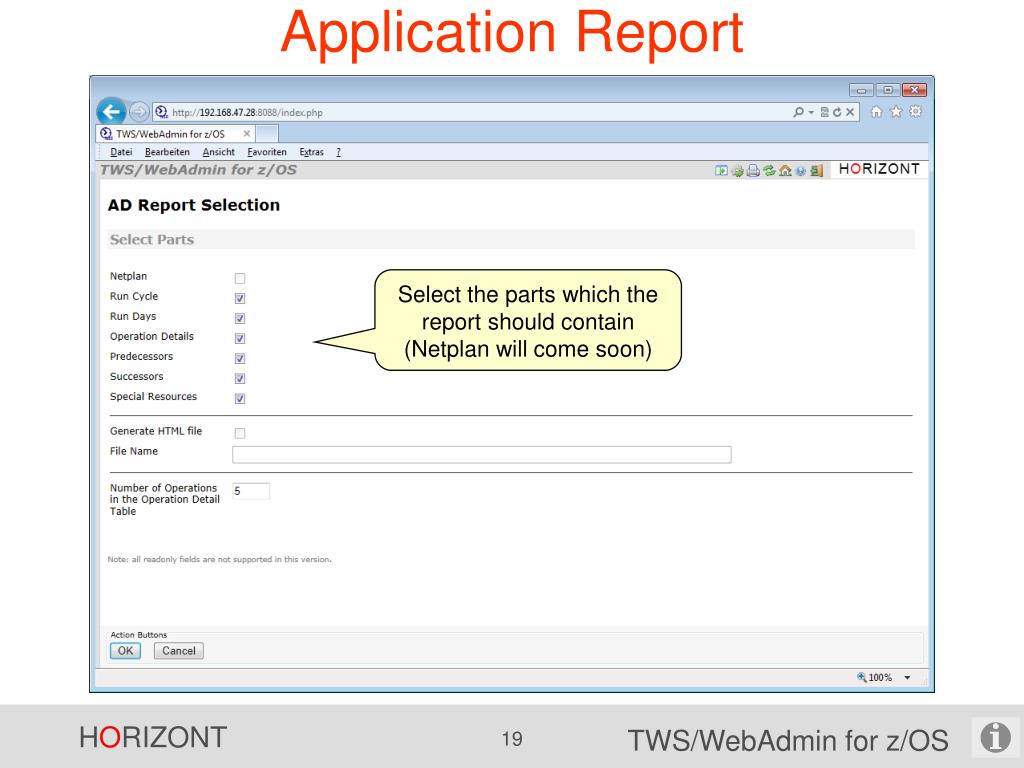1024x768 pixels.
Task: Click the OK action button
Action: pos(125,651)
